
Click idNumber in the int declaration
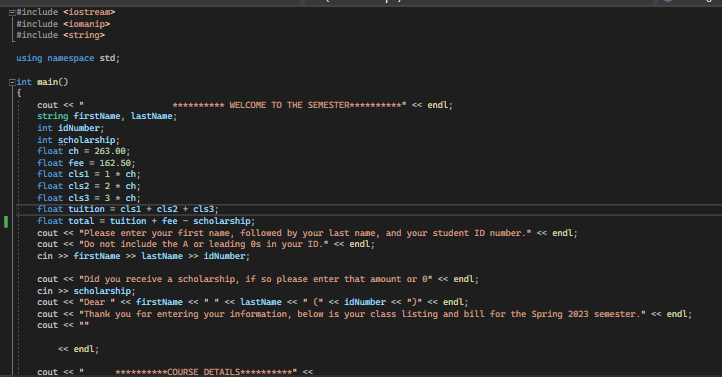[79, 128]
